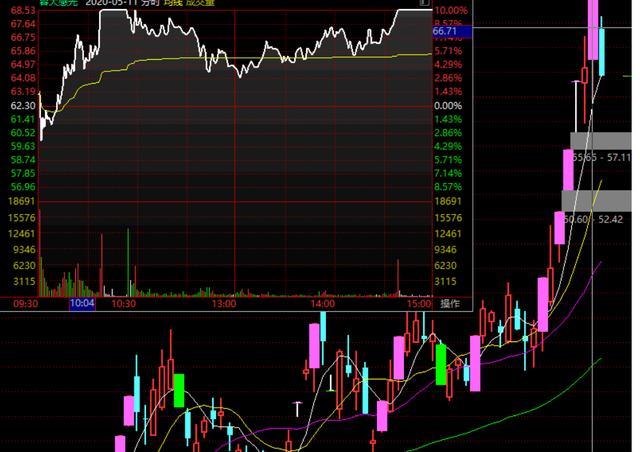Click the small window icon atop the intraday panel
This screenshot has height=452, width=640.
point(424,2)
